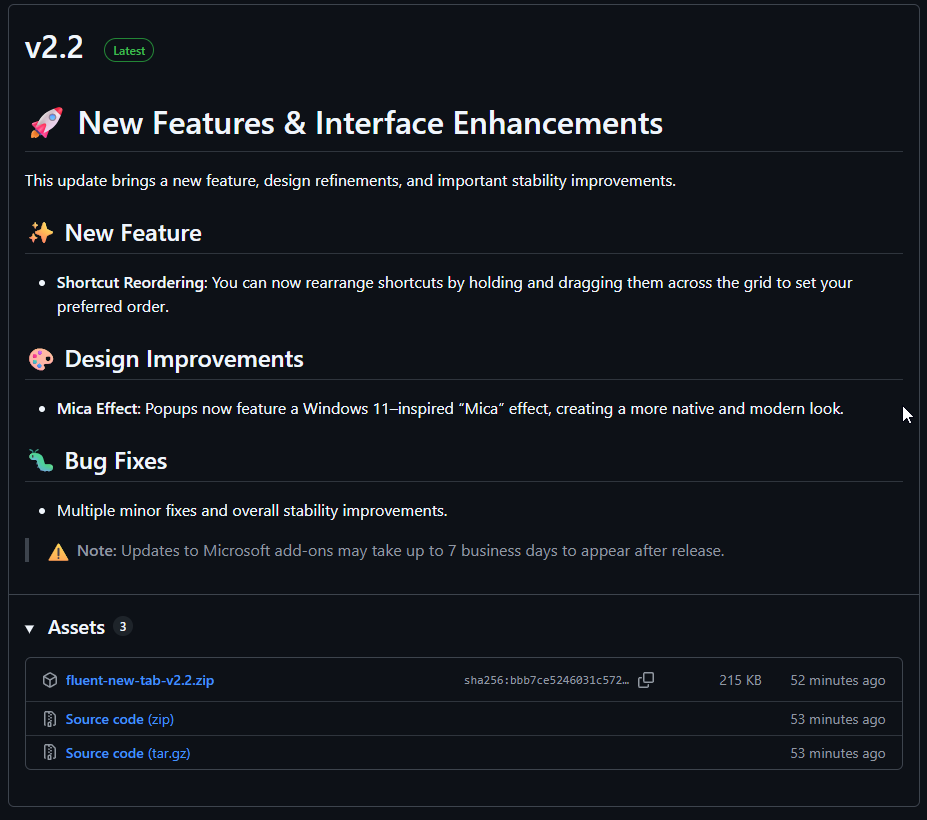Click the Assets count badge showing 3

pyautogui.click(x=123, y=627)
